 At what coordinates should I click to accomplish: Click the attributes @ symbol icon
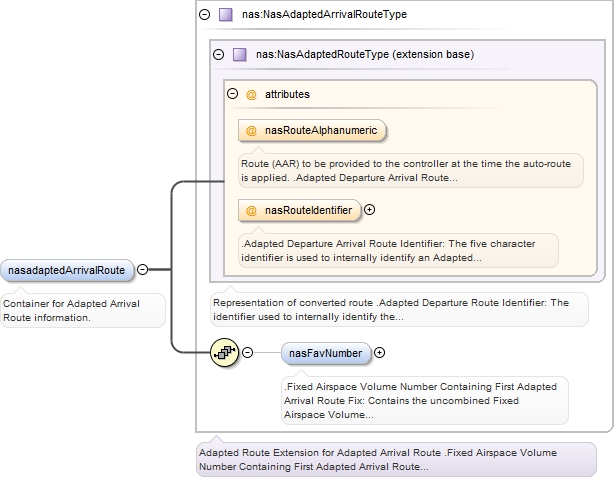click(x=251, y=94)
